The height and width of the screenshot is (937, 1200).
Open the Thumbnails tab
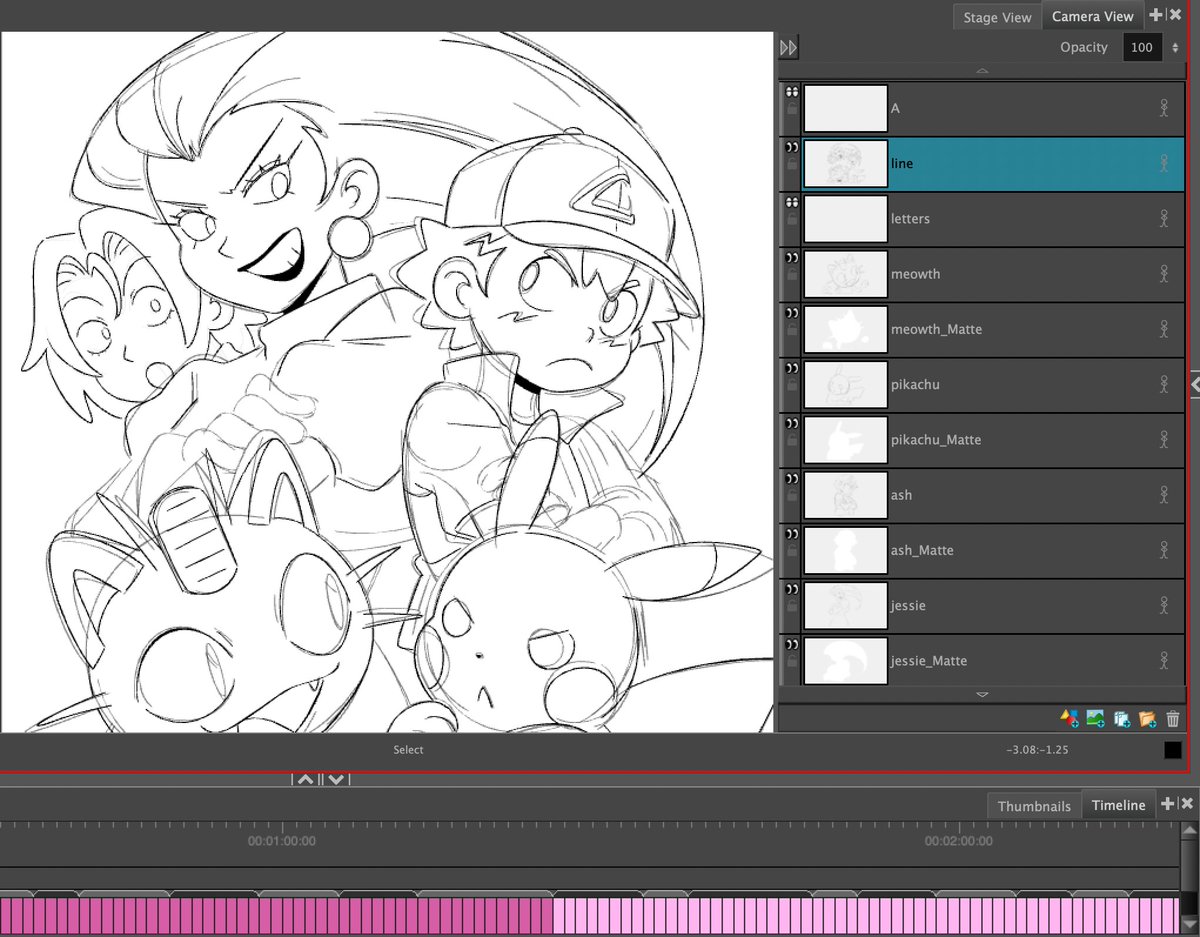[1034, 806]
